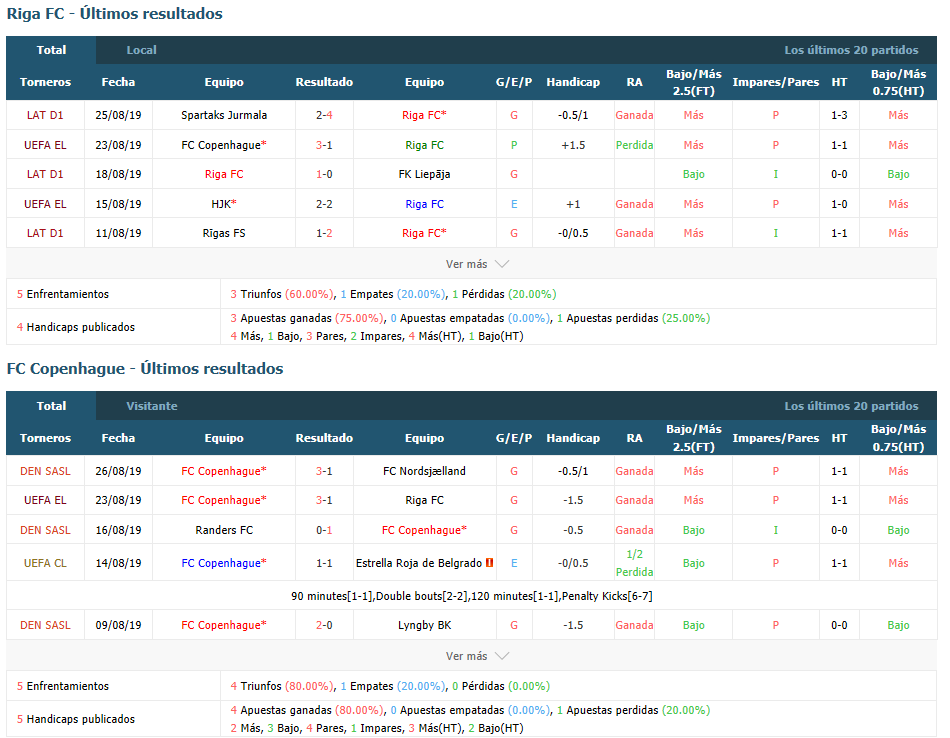Screen dimensions: 950x738
Task: Open Lyngby BK team link
Action: 424,625
